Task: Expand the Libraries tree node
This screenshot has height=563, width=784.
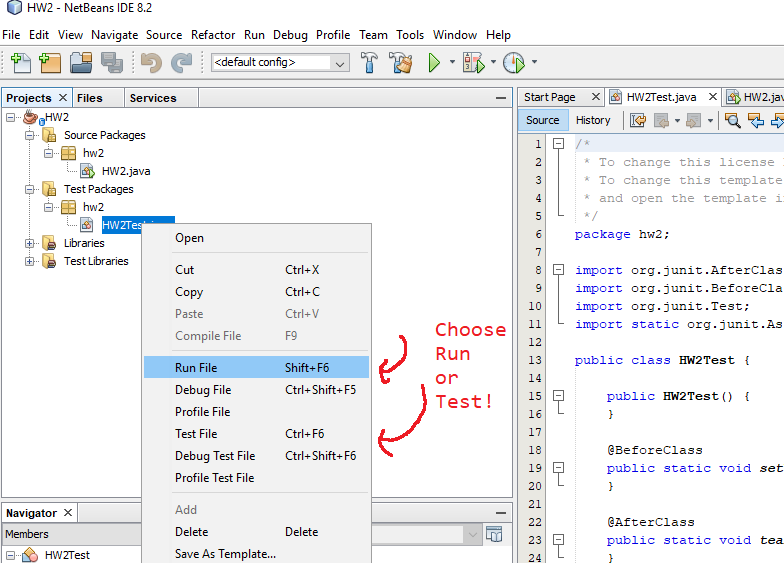Action: tap(30, 244)
